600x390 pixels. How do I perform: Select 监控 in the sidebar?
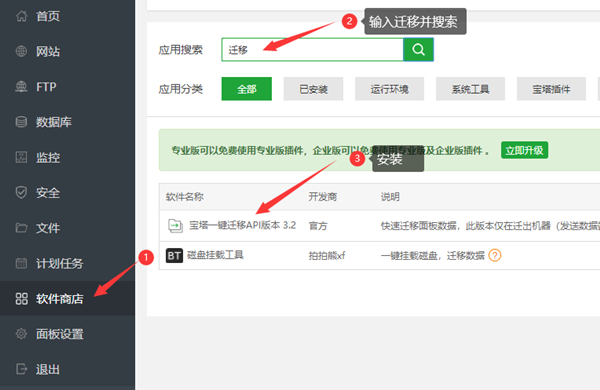[48, 157]
